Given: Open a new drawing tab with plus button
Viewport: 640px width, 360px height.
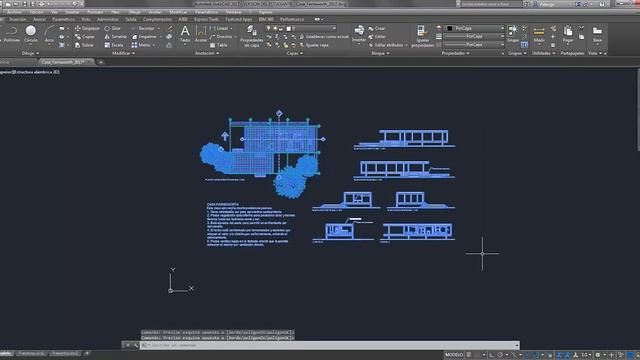Looking at the screenshot, I should point(100,62).
